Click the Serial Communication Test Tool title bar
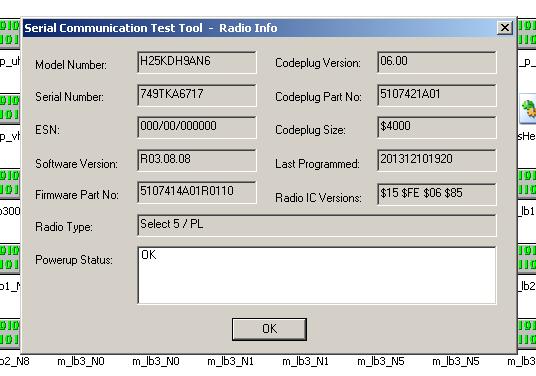Screen dimensions: 536x376 point(260,28)
